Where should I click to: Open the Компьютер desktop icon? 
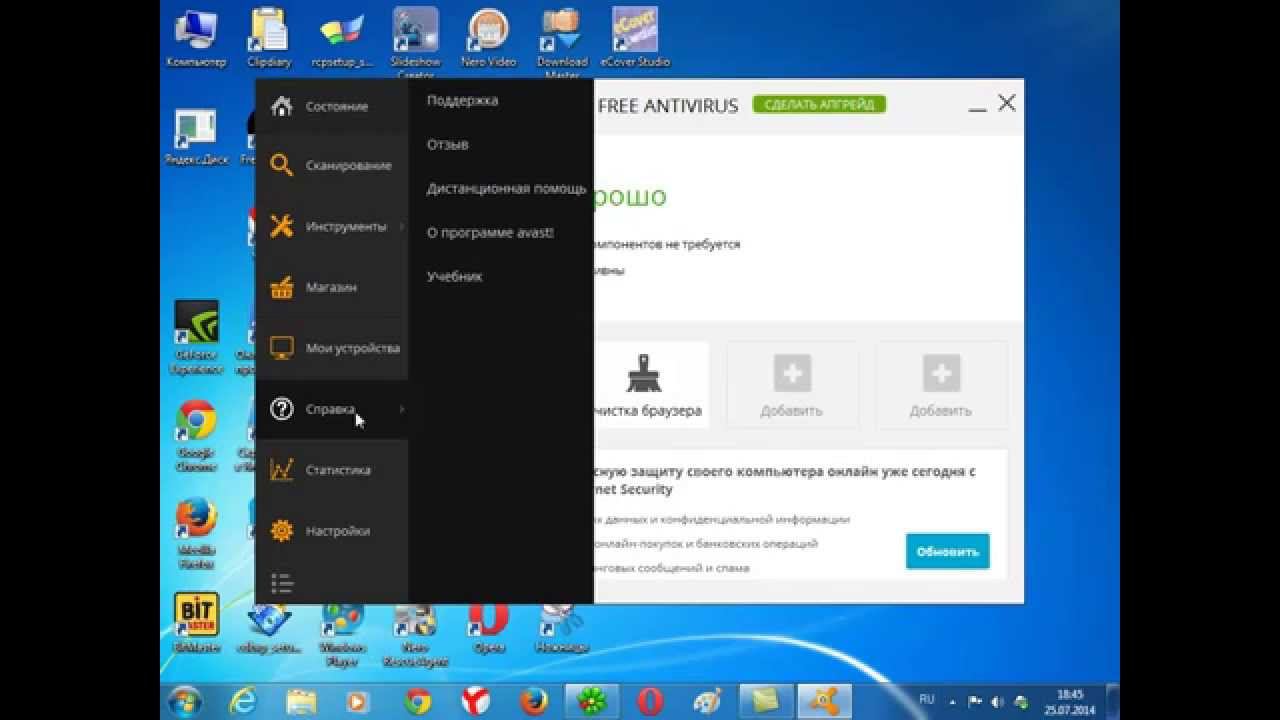(196, 38)
